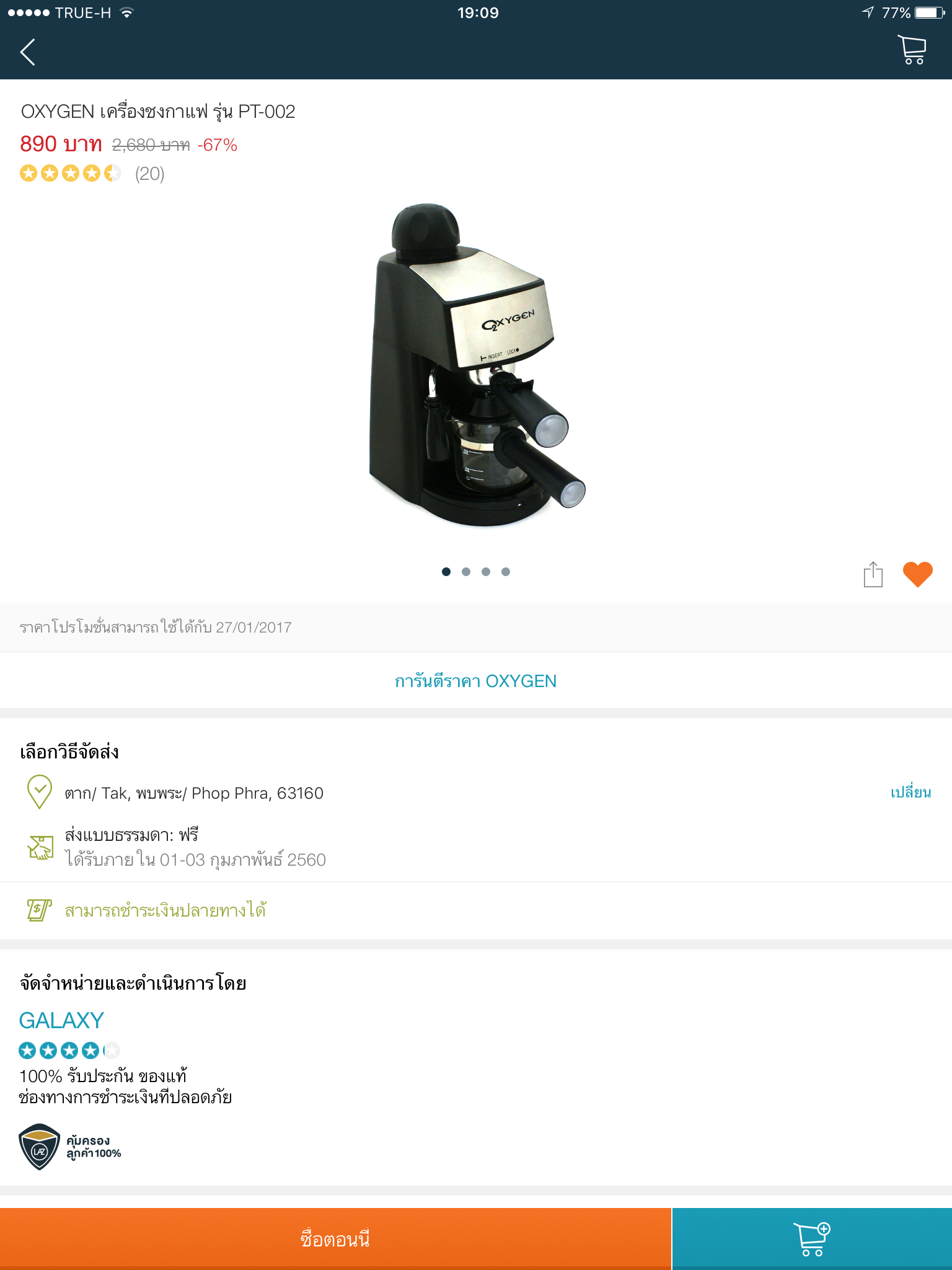The image size is (952, 1270).
Task: Tap the orange ซื้อตอนนี้ buy now button
Action: pos(335,1238)
